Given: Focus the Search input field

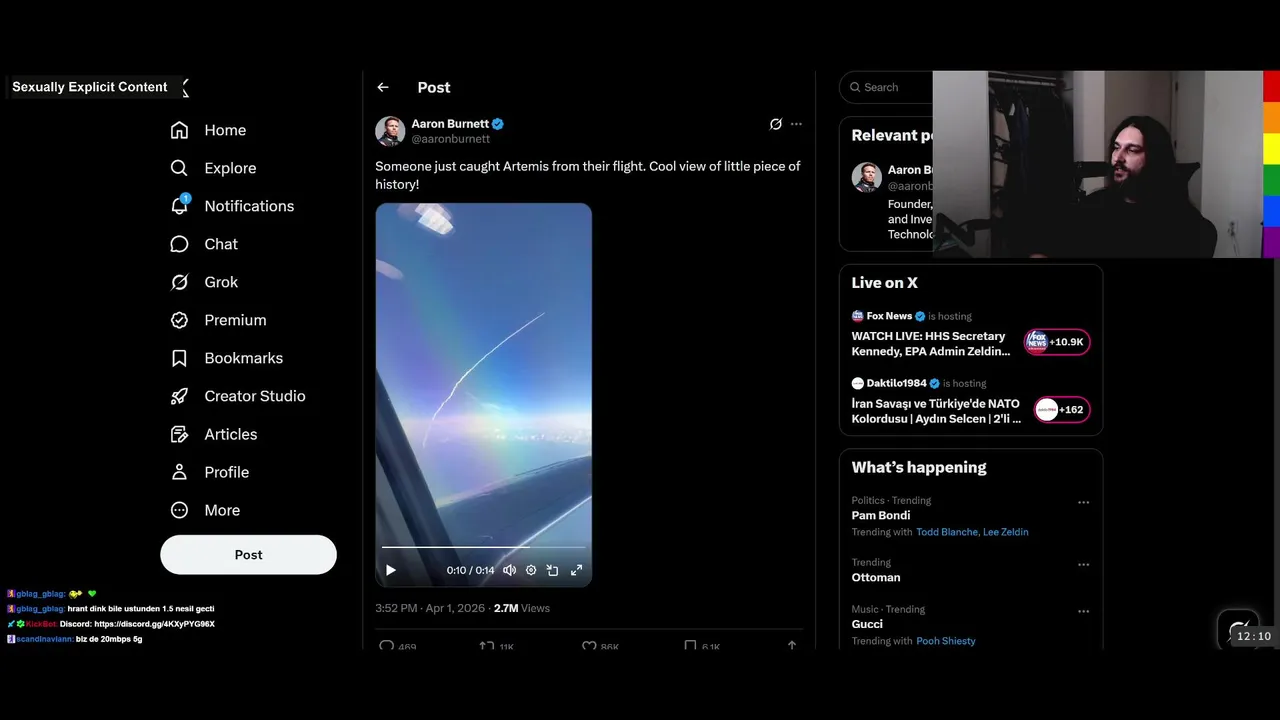Looking at the screenshot, I should [x=886, y=87].
